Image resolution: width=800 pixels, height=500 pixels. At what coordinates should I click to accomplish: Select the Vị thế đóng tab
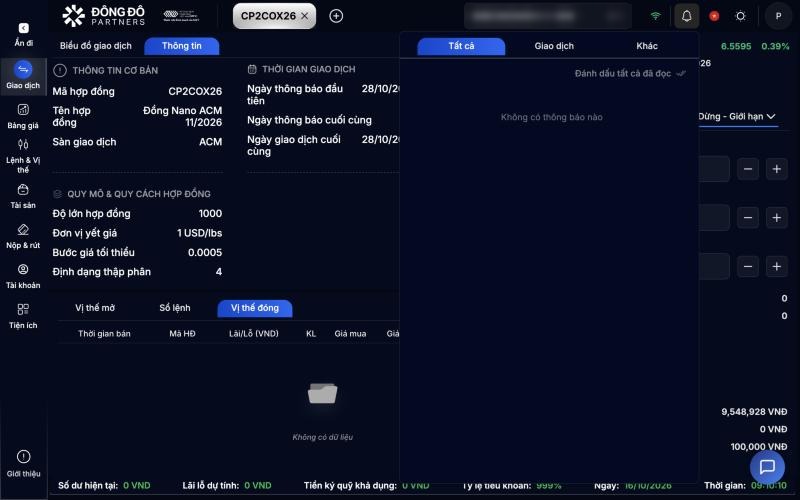(255, 308)
